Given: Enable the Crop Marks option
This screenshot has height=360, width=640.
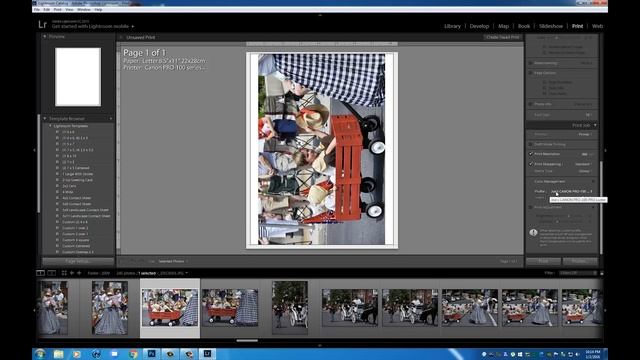Looking at the screenshot, I should coord(544,93).
